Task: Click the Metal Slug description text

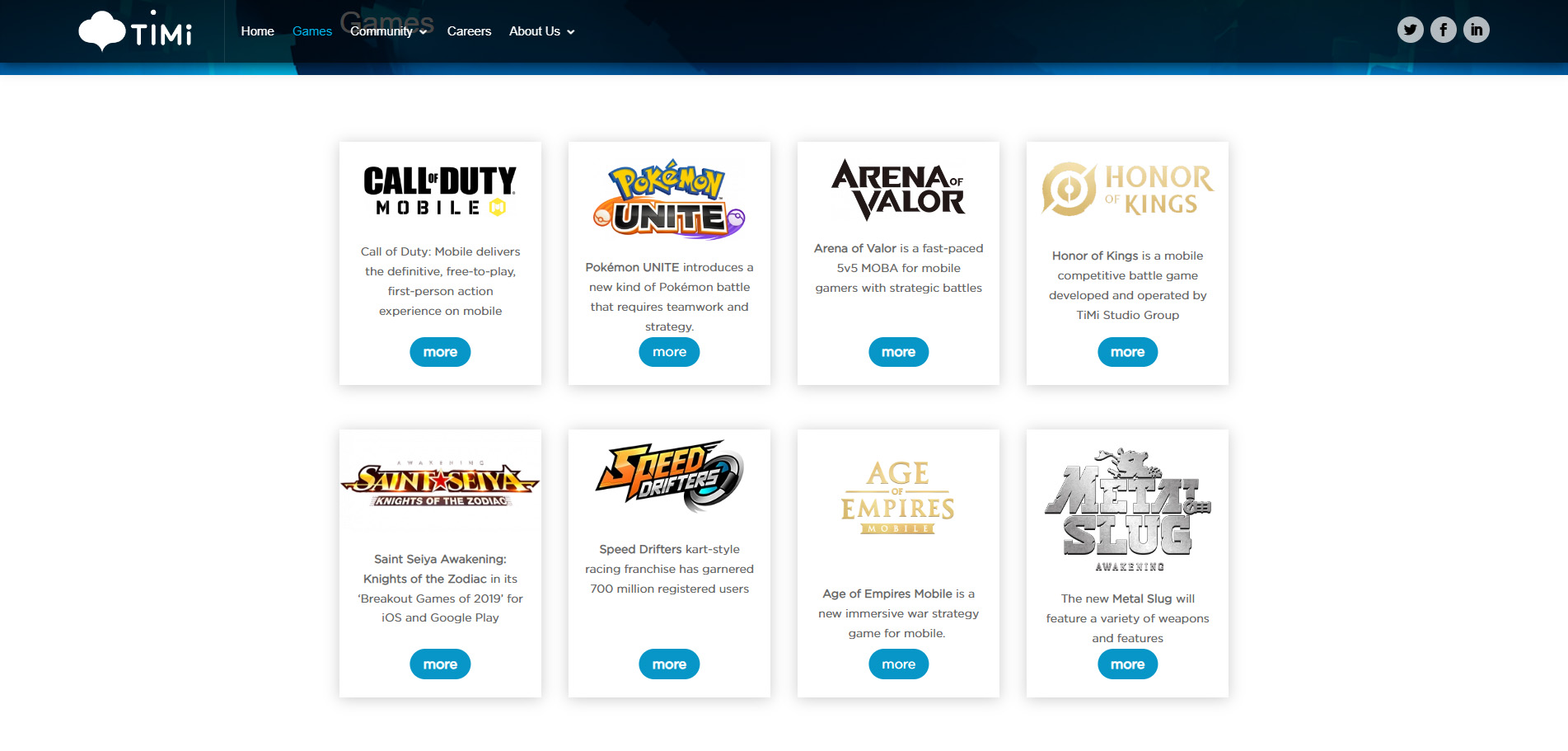Action: (x=1127, y=618)
